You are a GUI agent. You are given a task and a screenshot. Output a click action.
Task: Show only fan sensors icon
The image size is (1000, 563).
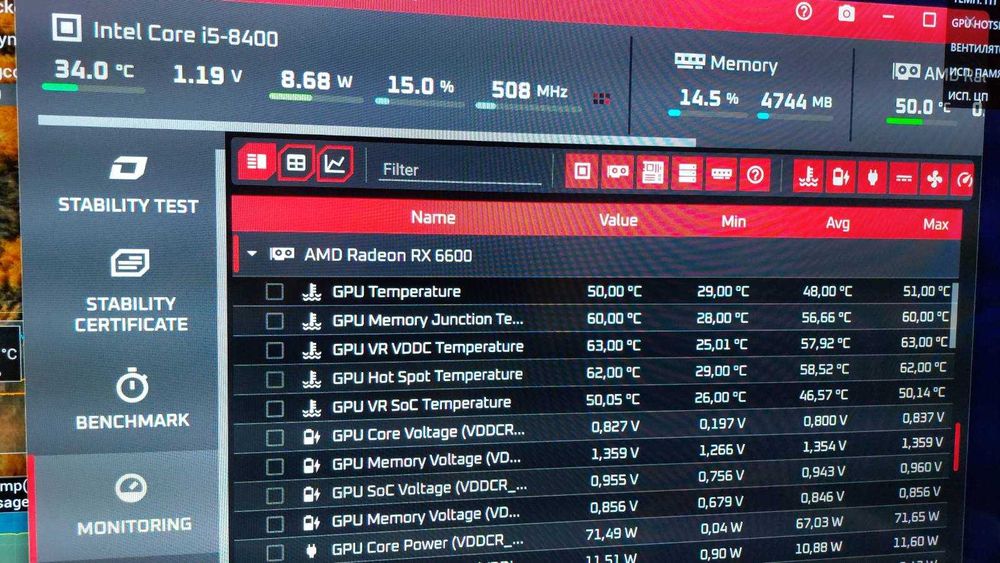(x=934, y=179)
